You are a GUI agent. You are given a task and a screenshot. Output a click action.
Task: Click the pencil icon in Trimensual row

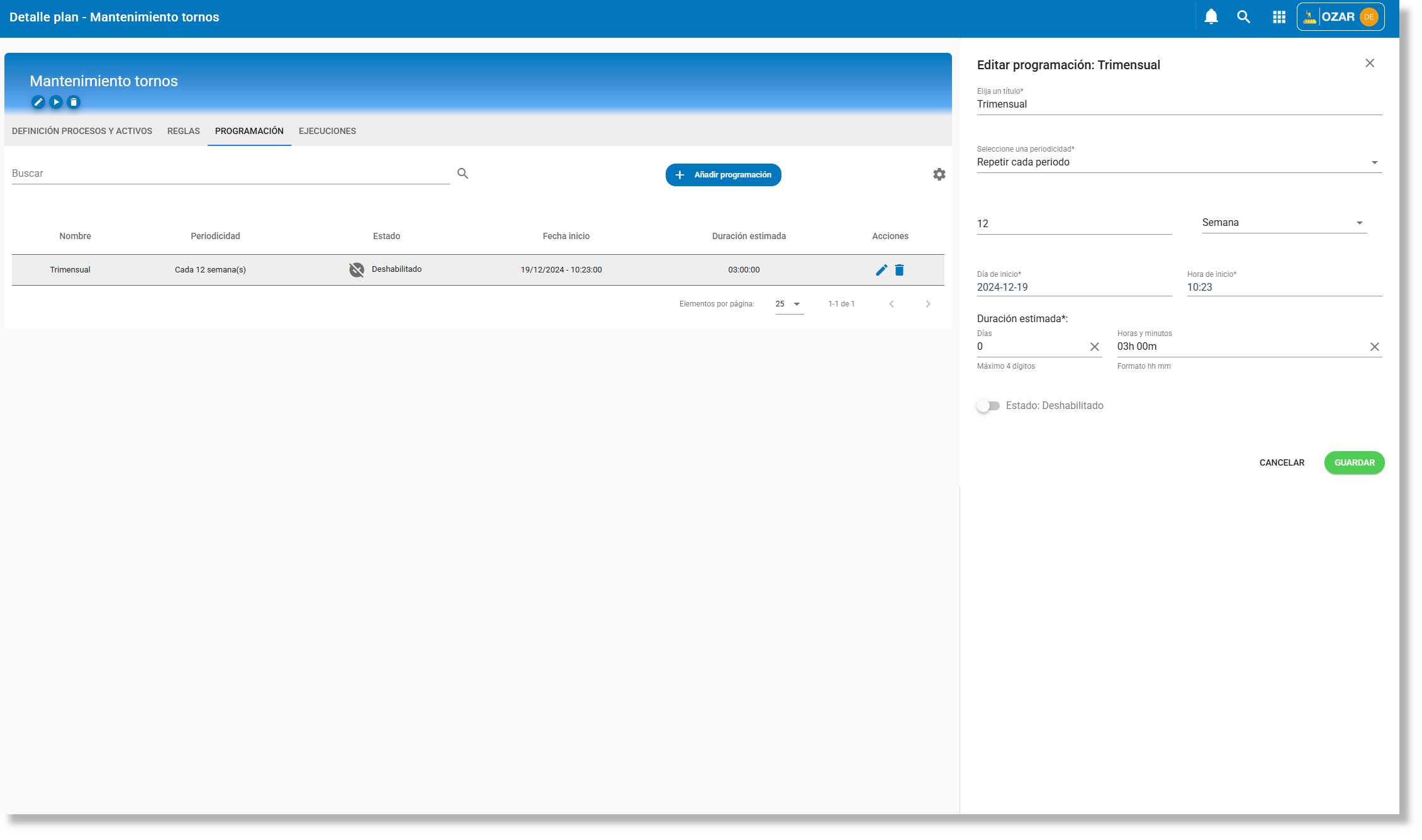[881, 270]
